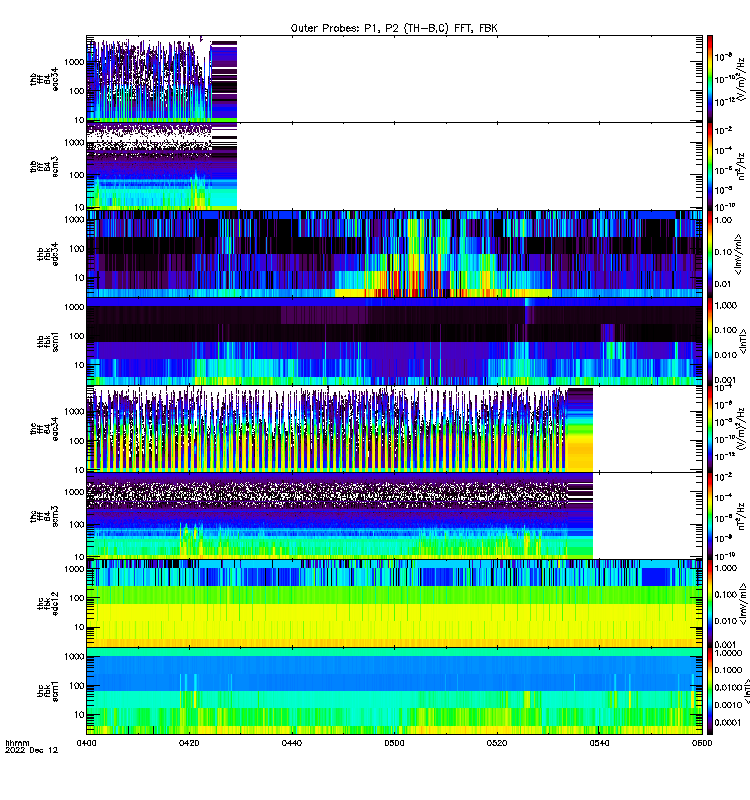Screen dimensions: 750x800
Task: Click inside the thc fbk scm1 spectrogram panel
Action: tap(394, 691)
